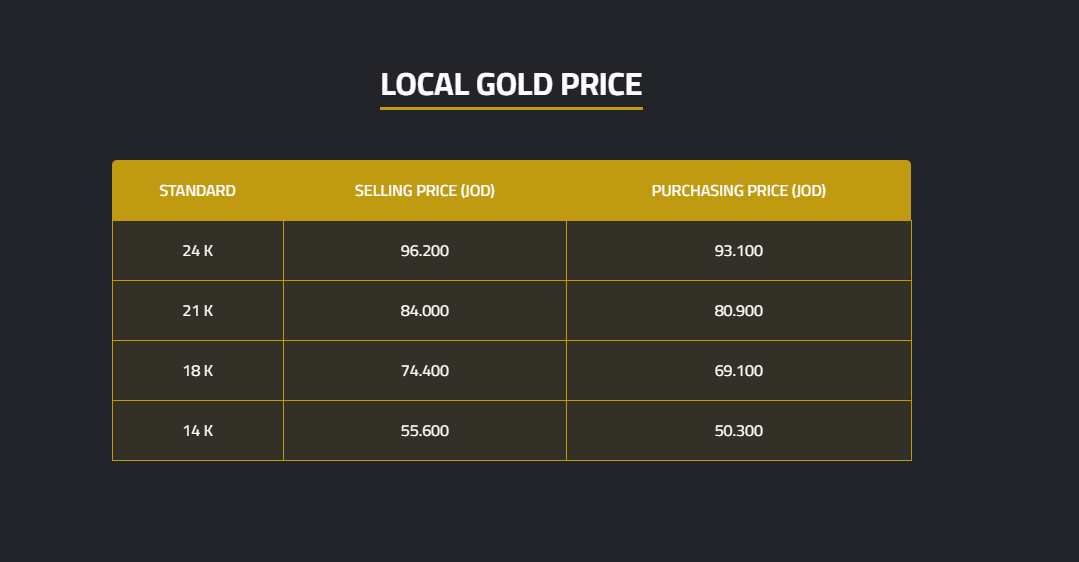Select the 24 K standard cell
1079x562 pixels.
pyautogui.click(x=198, y=251)
